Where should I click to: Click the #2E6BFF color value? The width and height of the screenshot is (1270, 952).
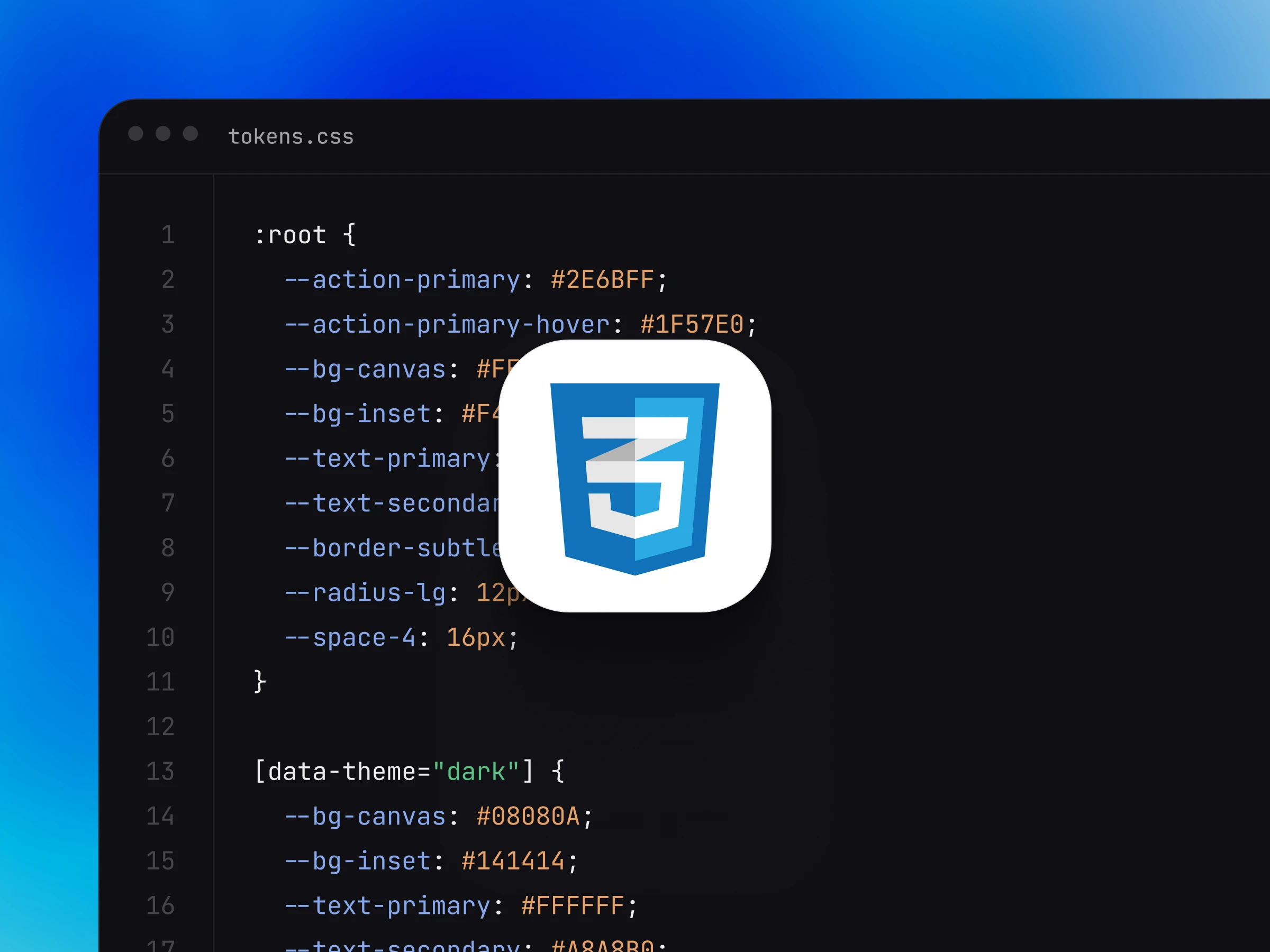pos(602,280)
